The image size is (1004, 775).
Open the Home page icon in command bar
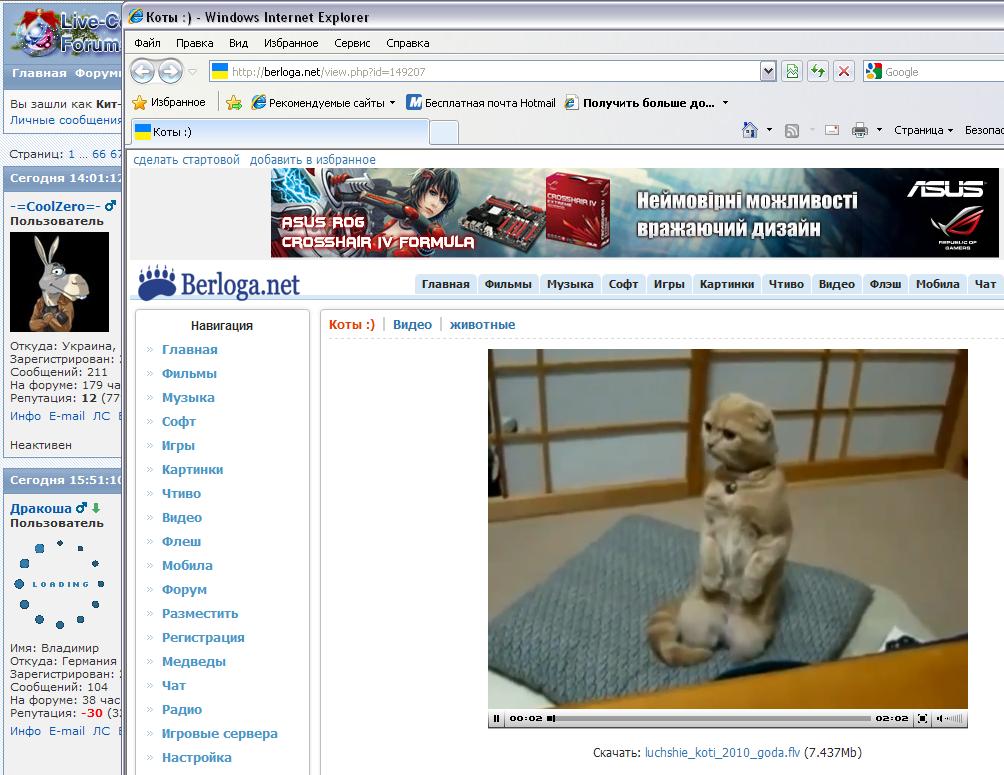[x=750, y=130]
